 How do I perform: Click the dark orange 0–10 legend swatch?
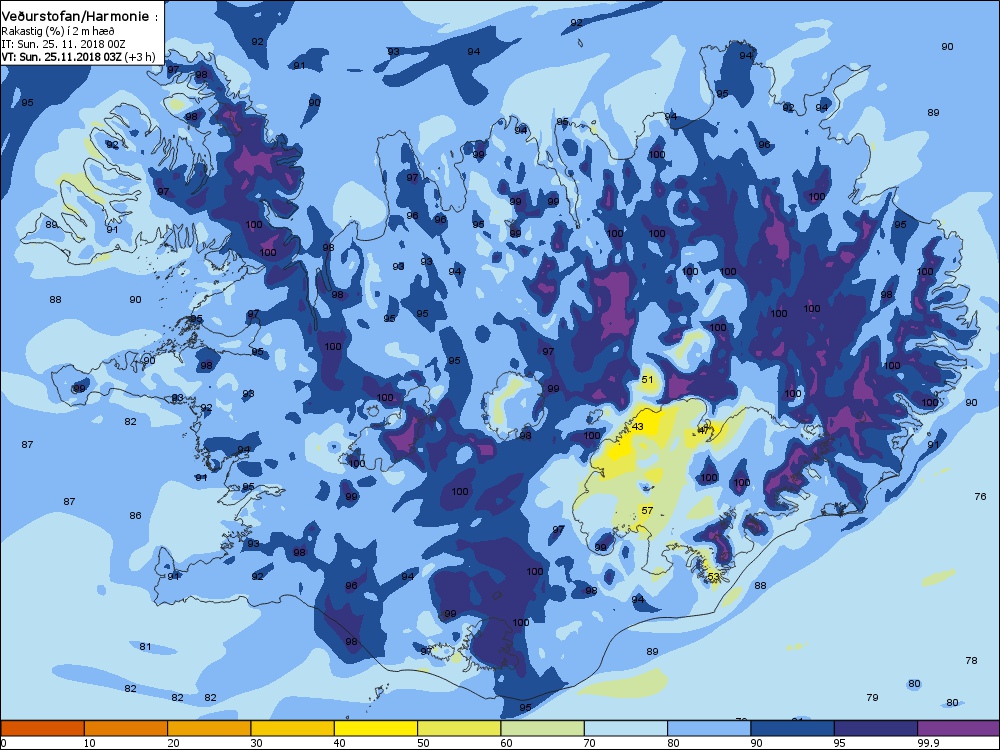pyautogui.click(x=42, y=728)
